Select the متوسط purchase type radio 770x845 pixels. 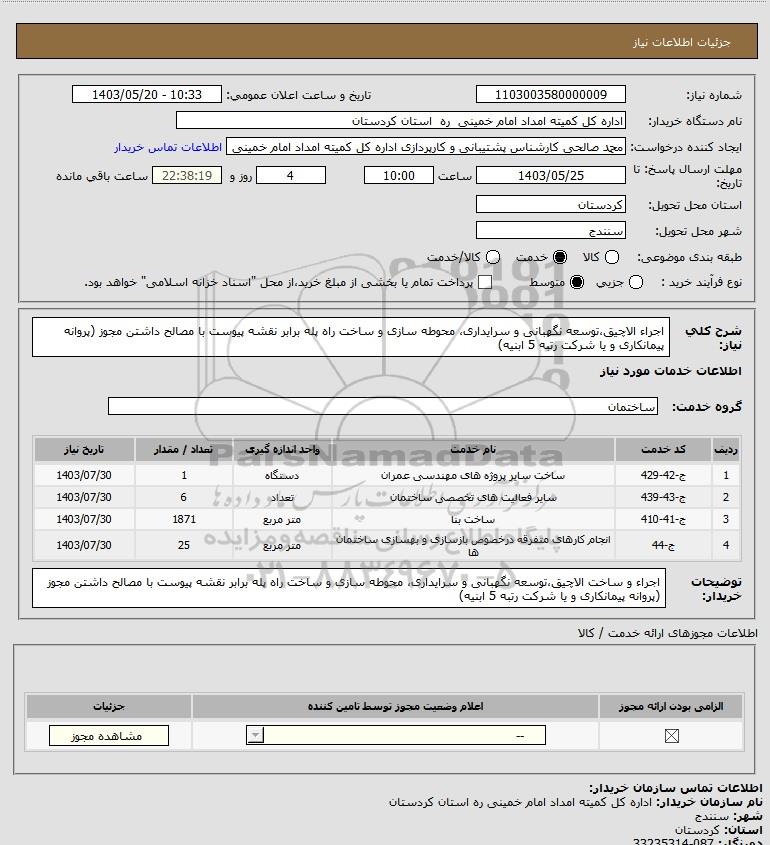click(x=577, y=282)
